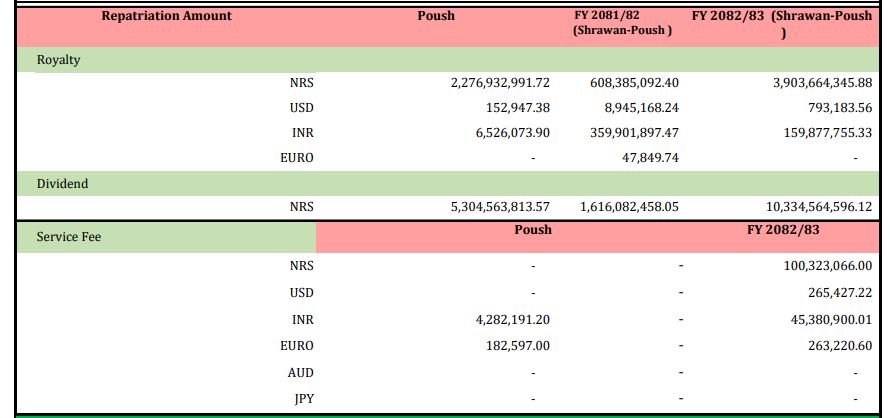This screenshot has width=890, height=418.
Task: Select Poush header in Service Fee row
Action: (533, 230)
